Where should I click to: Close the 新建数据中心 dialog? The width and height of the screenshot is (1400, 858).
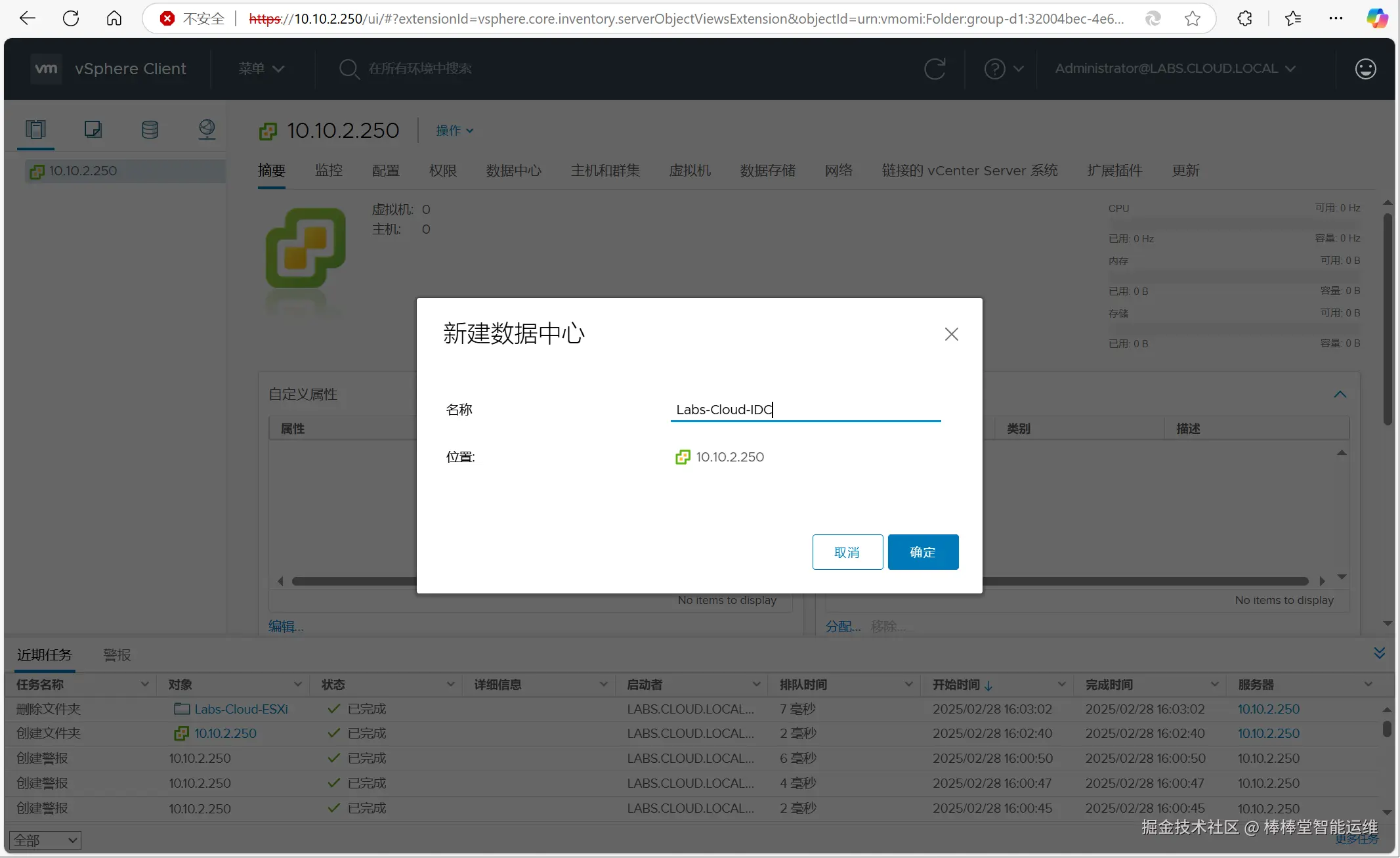(951, 334)
